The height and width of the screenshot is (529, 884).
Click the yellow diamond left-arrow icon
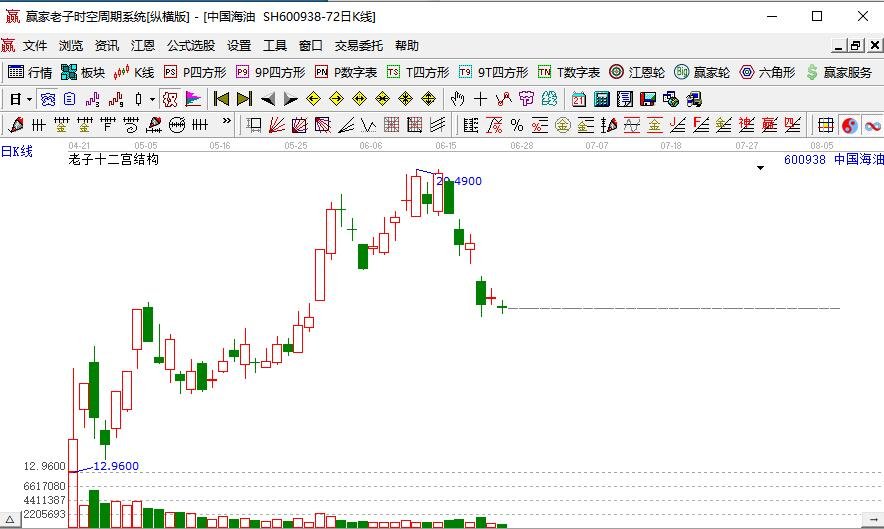coord(313,100)
